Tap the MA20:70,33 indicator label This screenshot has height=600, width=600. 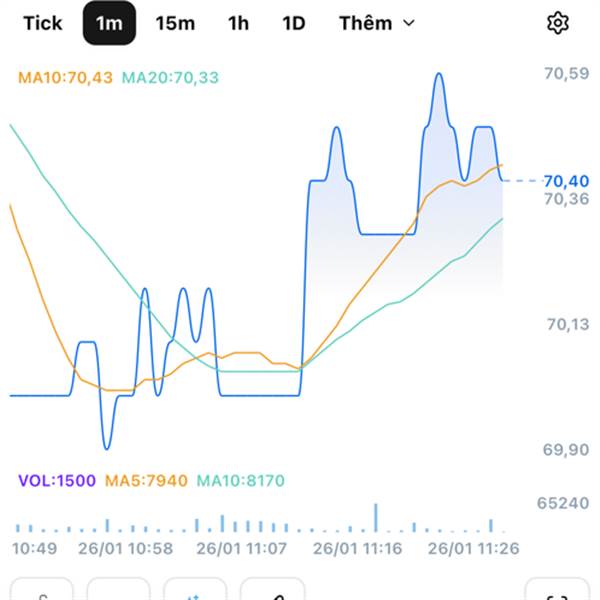tap(174, 76)
